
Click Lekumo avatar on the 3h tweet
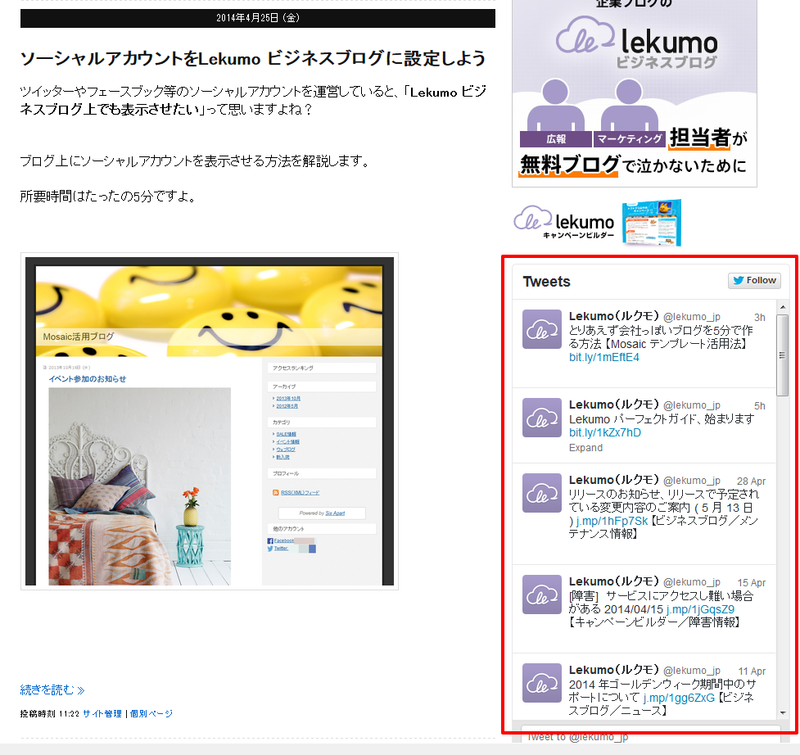[542, 330]
